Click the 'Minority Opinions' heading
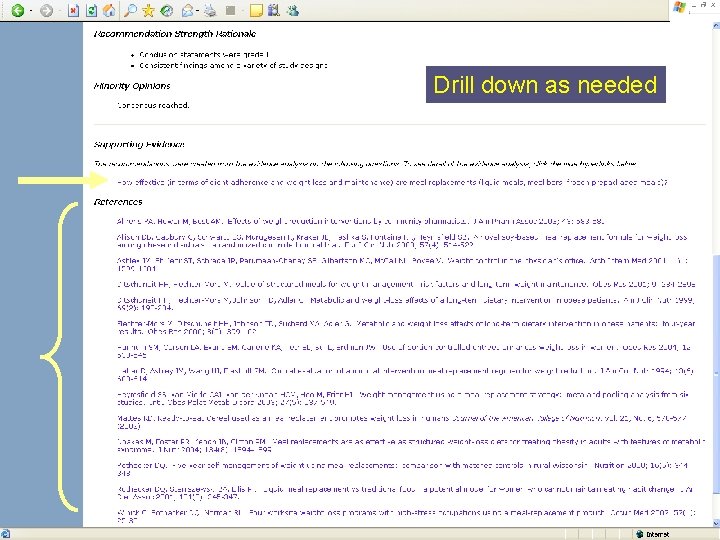 point(132,86)
